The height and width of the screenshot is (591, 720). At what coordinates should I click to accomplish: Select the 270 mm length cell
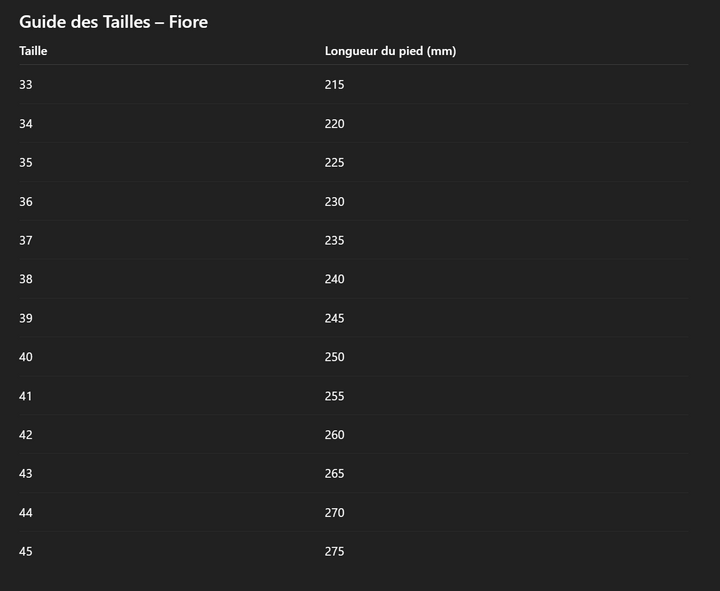click(x=334, y=513)
